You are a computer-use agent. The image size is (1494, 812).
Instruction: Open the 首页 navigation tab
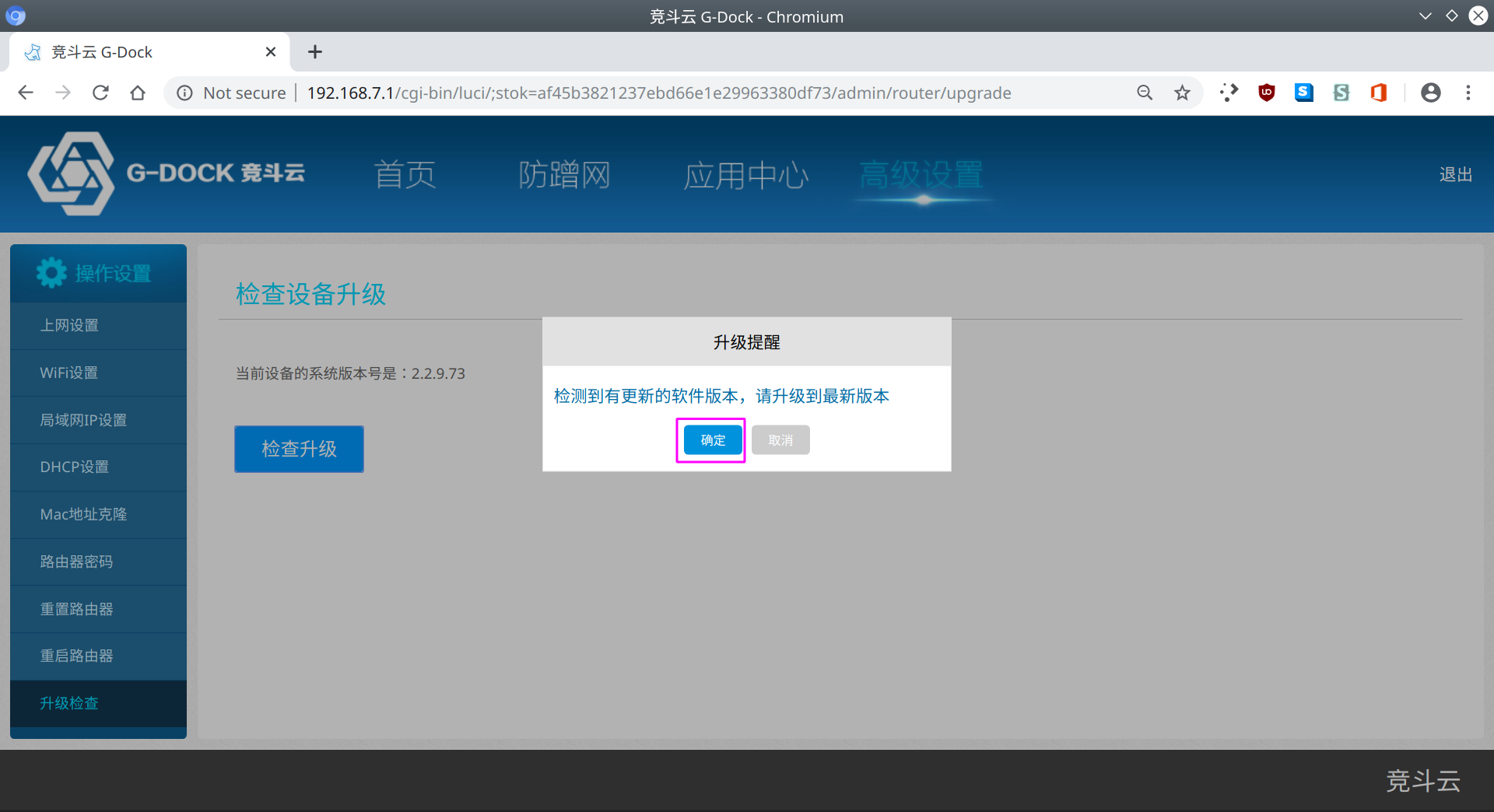click(405, 175)
